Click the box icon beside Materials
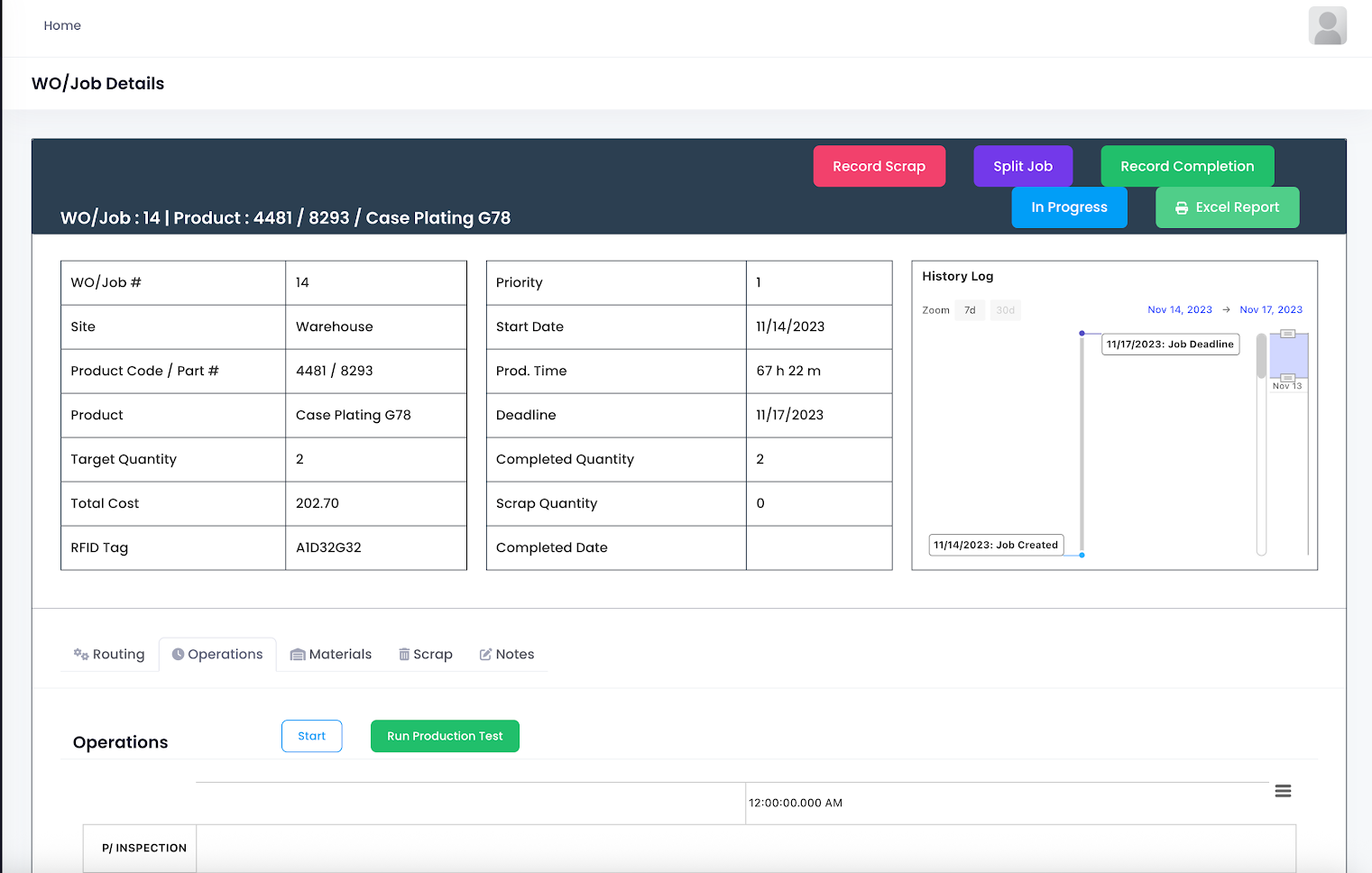The width and height of the screenshot is (1372, 873). [297, 653]
